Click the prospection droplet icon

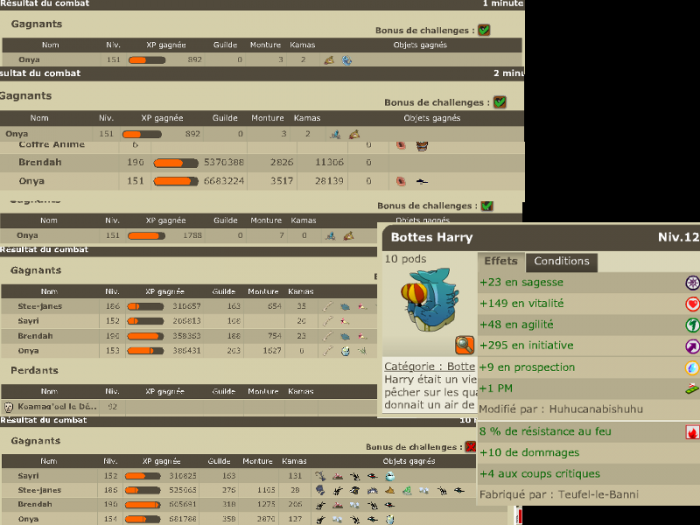pyautogui.click(x=691, y=368)
